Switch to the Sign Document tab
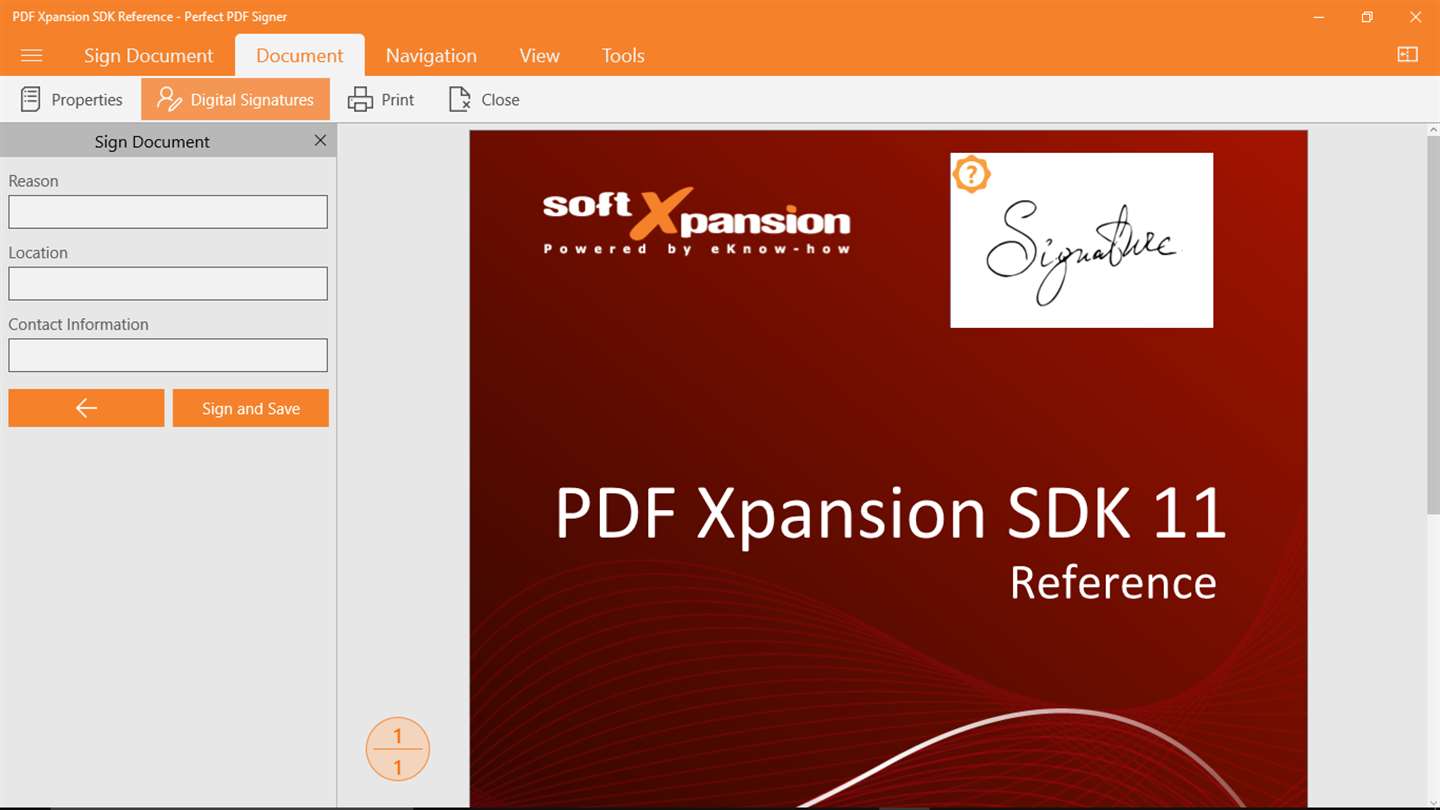The height and width of the screenshot is (810, 1440). coord(148,56)
